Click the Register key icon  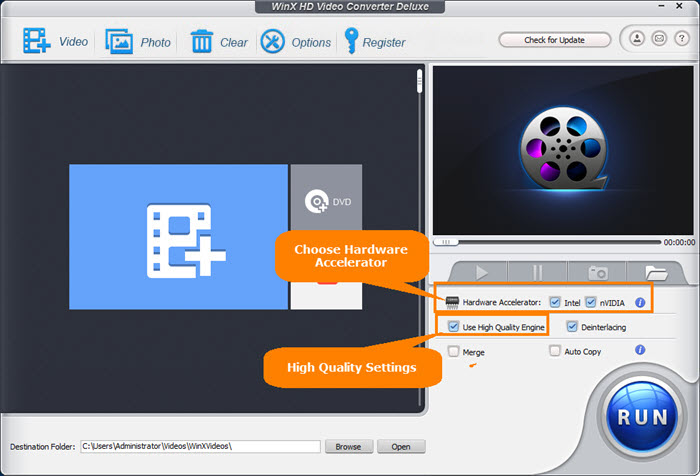(351, 41)
